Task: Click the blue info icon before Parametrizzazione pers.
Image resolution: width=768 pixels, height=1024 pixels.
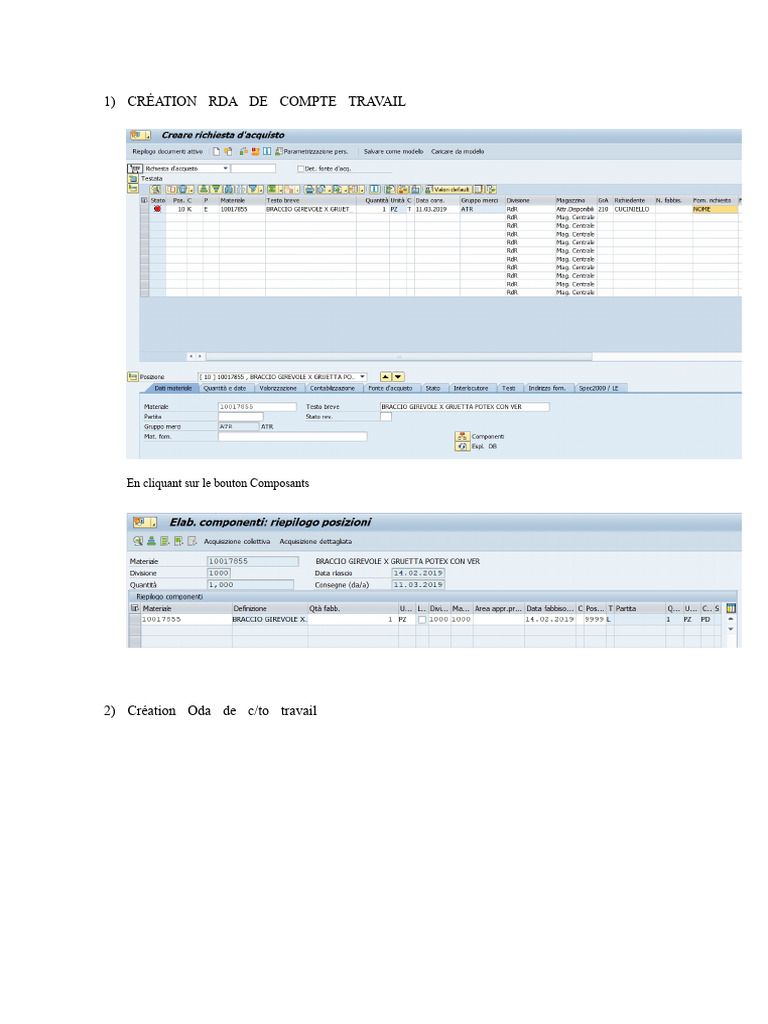Action: (266, 152)
